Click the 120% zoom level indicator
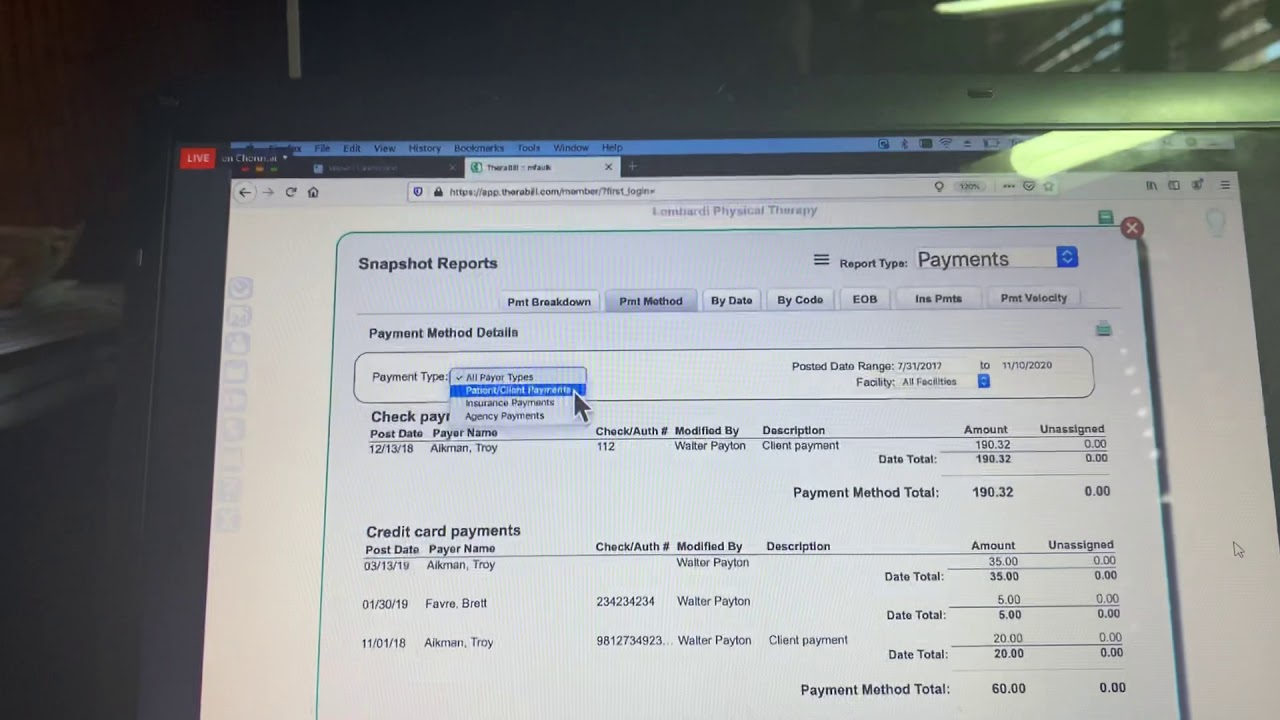 click(969, 186)
